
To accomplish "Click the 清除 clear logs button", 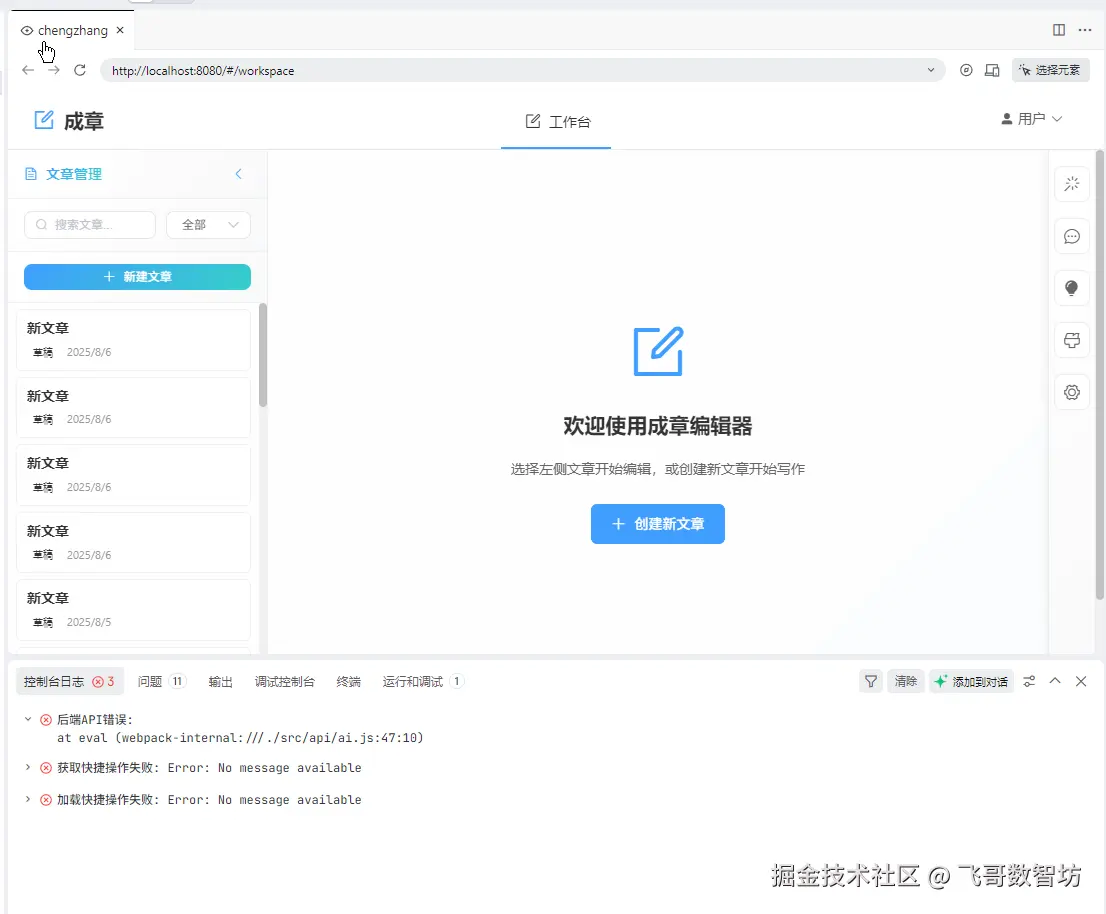I will [x=906, y=681].
